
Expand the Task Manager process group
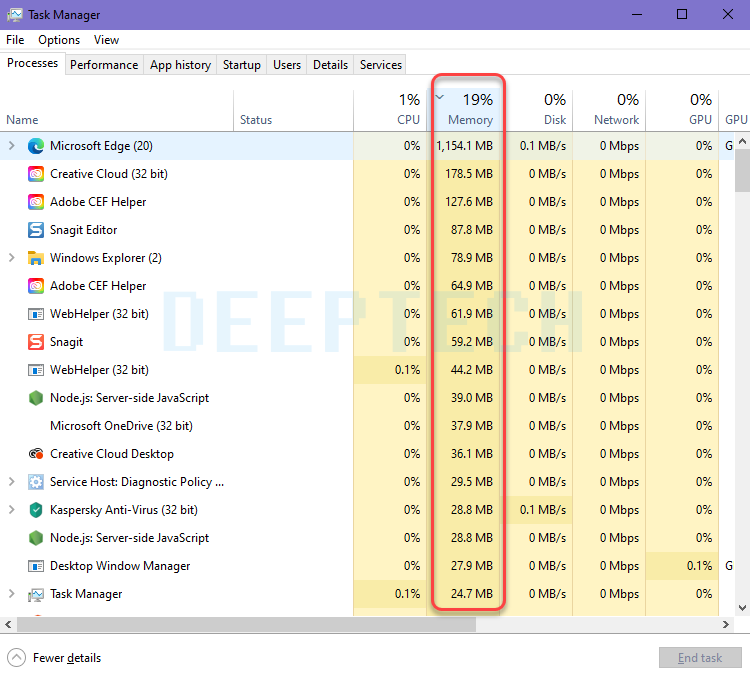(12, 594)
